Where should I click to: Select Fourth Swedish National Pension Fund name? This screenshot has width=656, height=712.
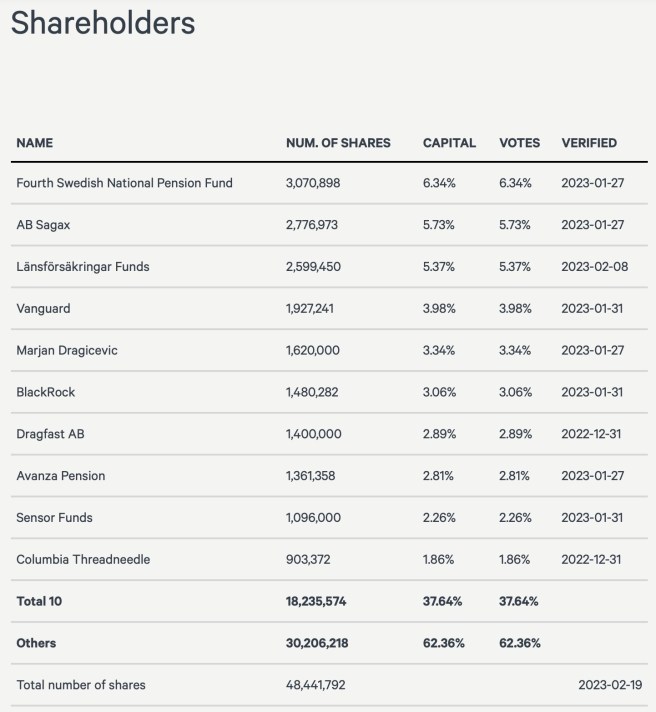pos(124,183)
